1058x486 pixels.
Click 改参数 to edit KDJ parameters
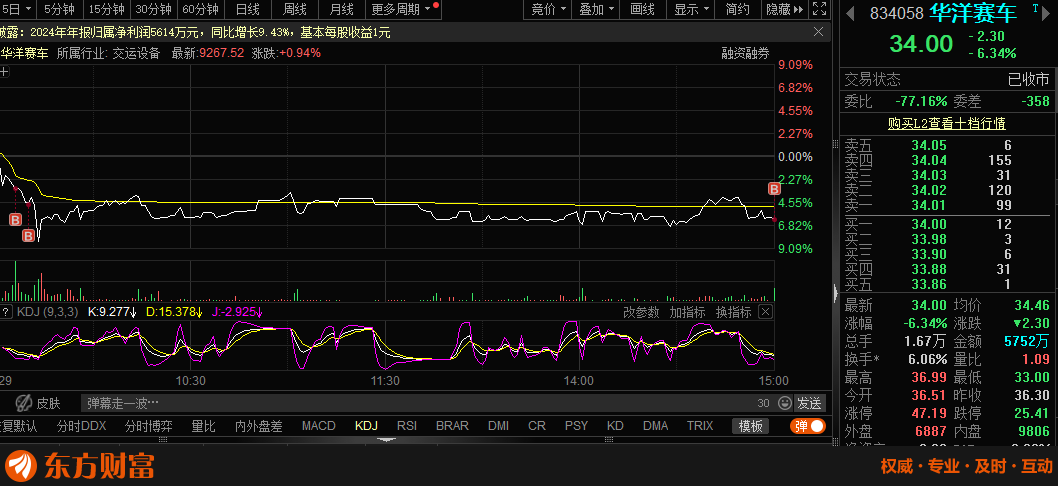click(x=640, y=312)
